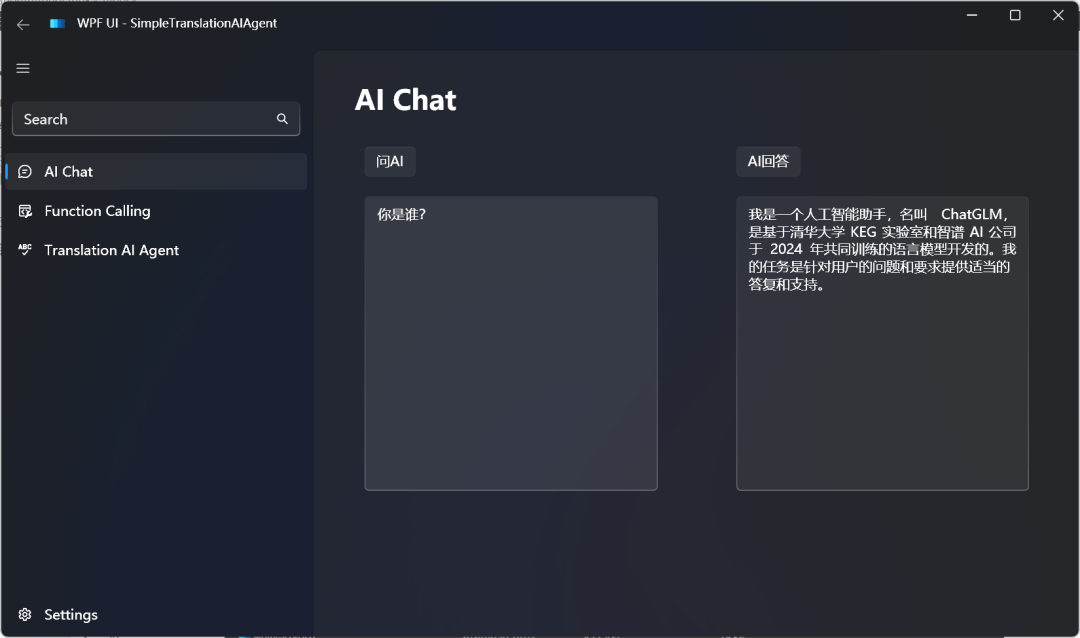
Task: Click the WPF UI app logo icon
Action: click(57, 23)
